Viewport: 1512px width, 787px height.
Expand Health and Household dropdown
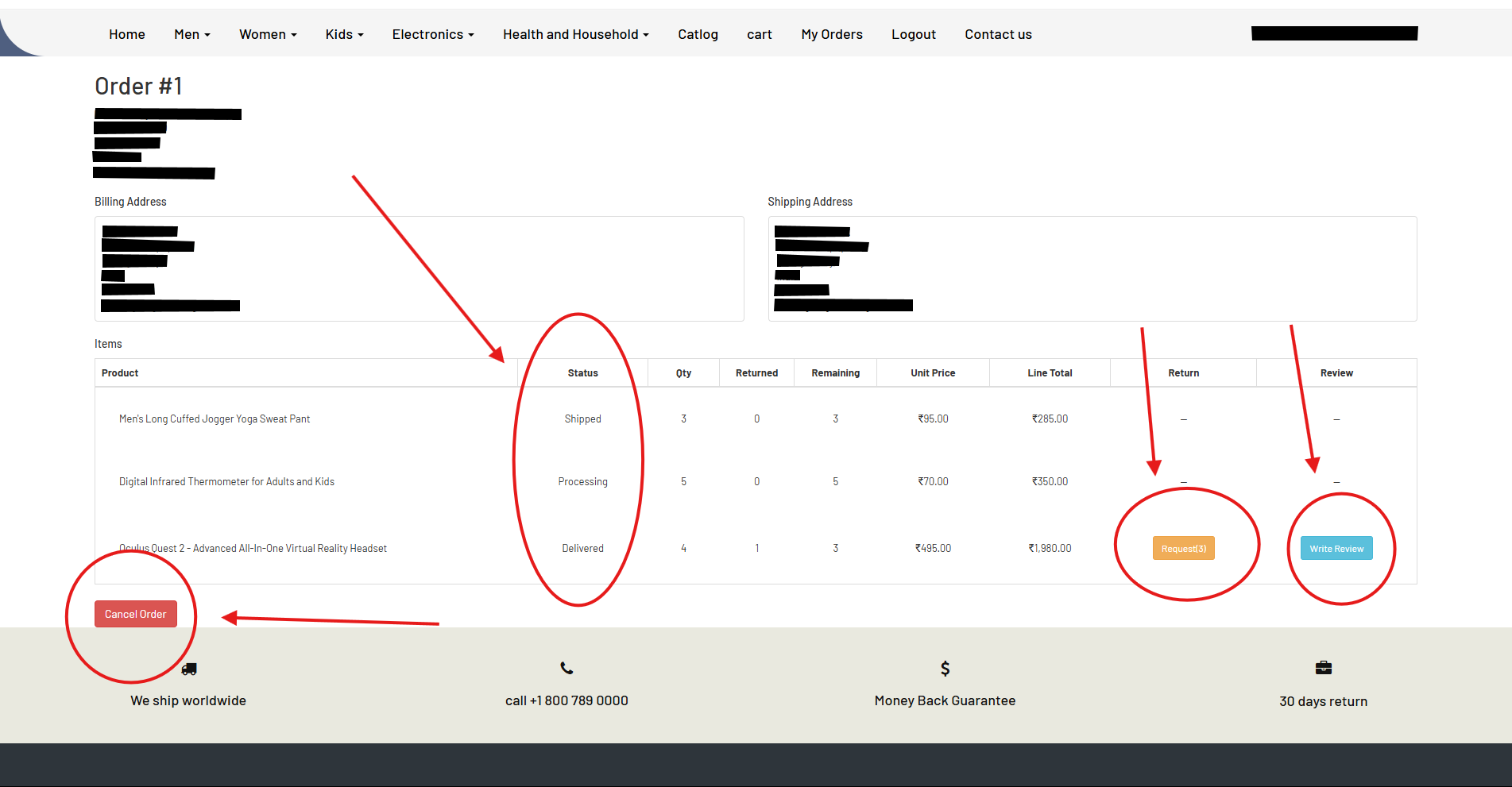575,34
